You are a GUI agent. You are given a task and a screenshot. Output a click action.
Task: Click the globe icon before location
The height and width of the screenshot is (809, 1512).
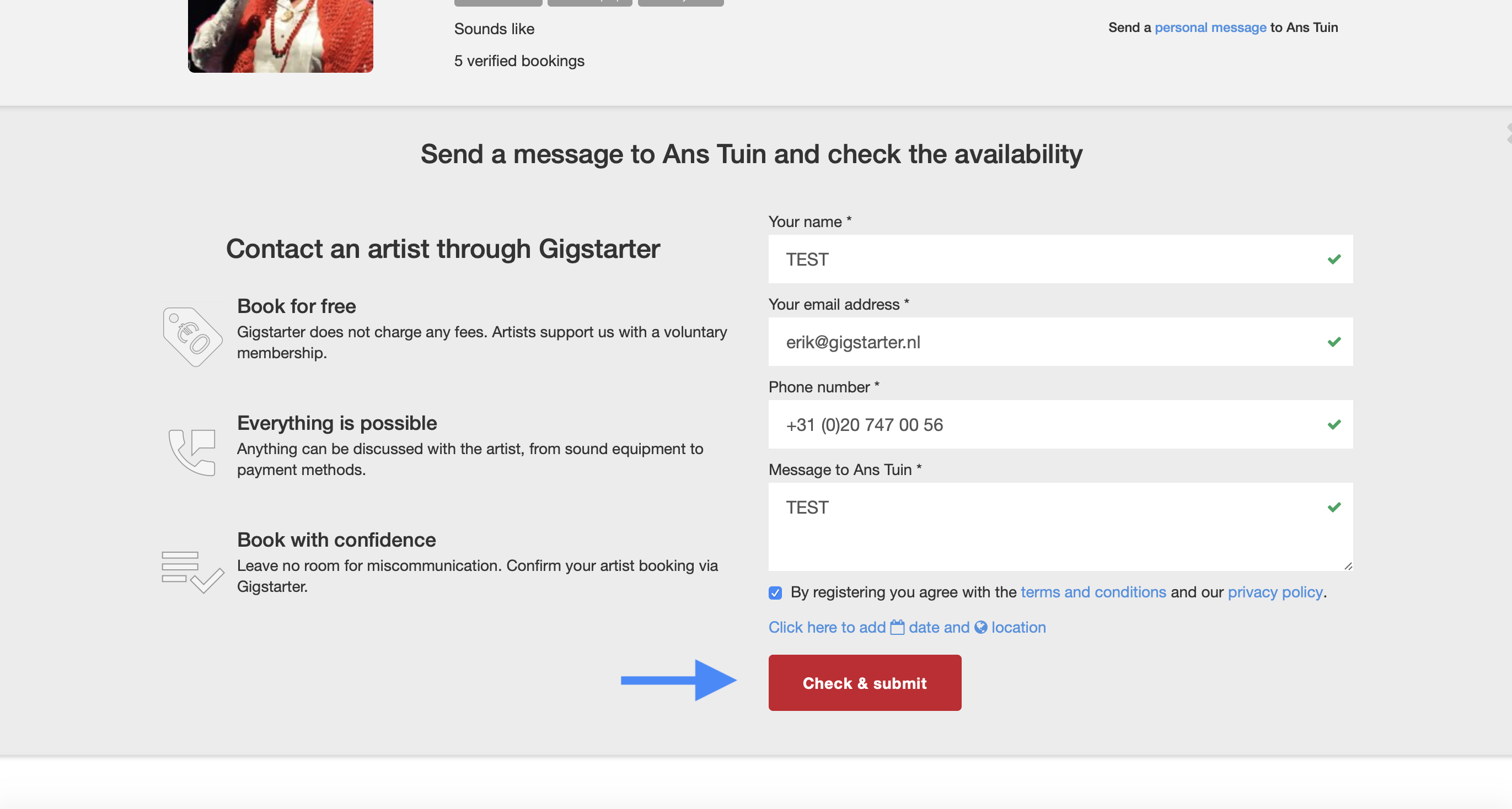[980, 627]
